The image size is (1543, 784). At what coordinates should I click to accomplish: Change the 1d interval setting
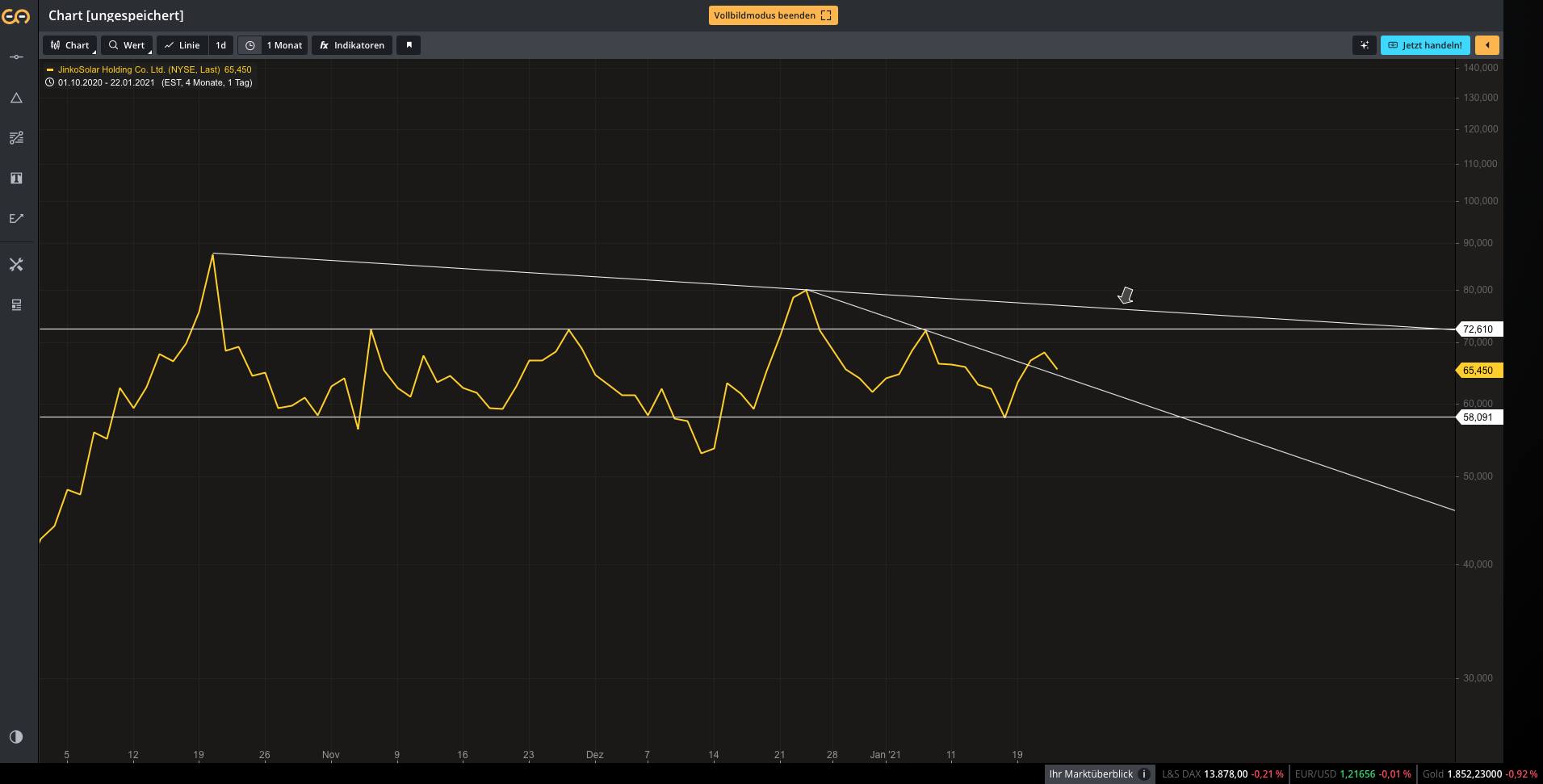pyautogui.click(x=221, y=45)
